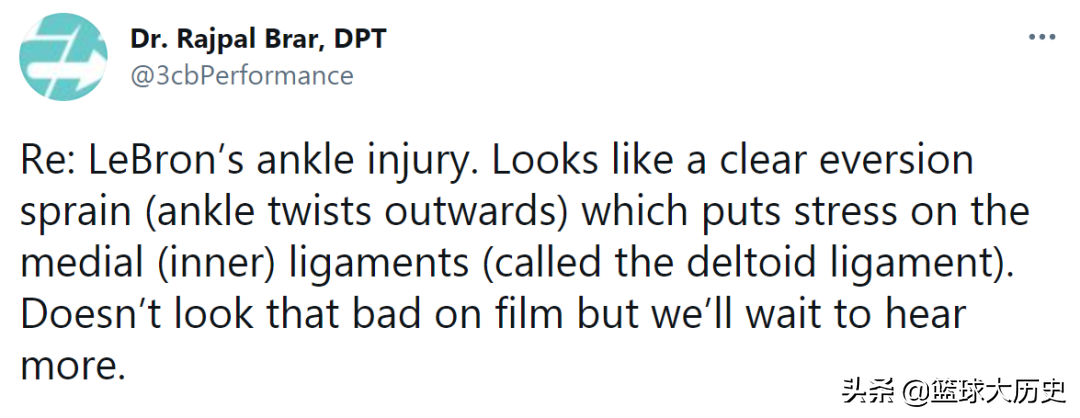This screenshot has width=1080, height=418.
Task: Open Dr. Rajpal Brar, DPT profile name
Action: click(x=258, y=40)
